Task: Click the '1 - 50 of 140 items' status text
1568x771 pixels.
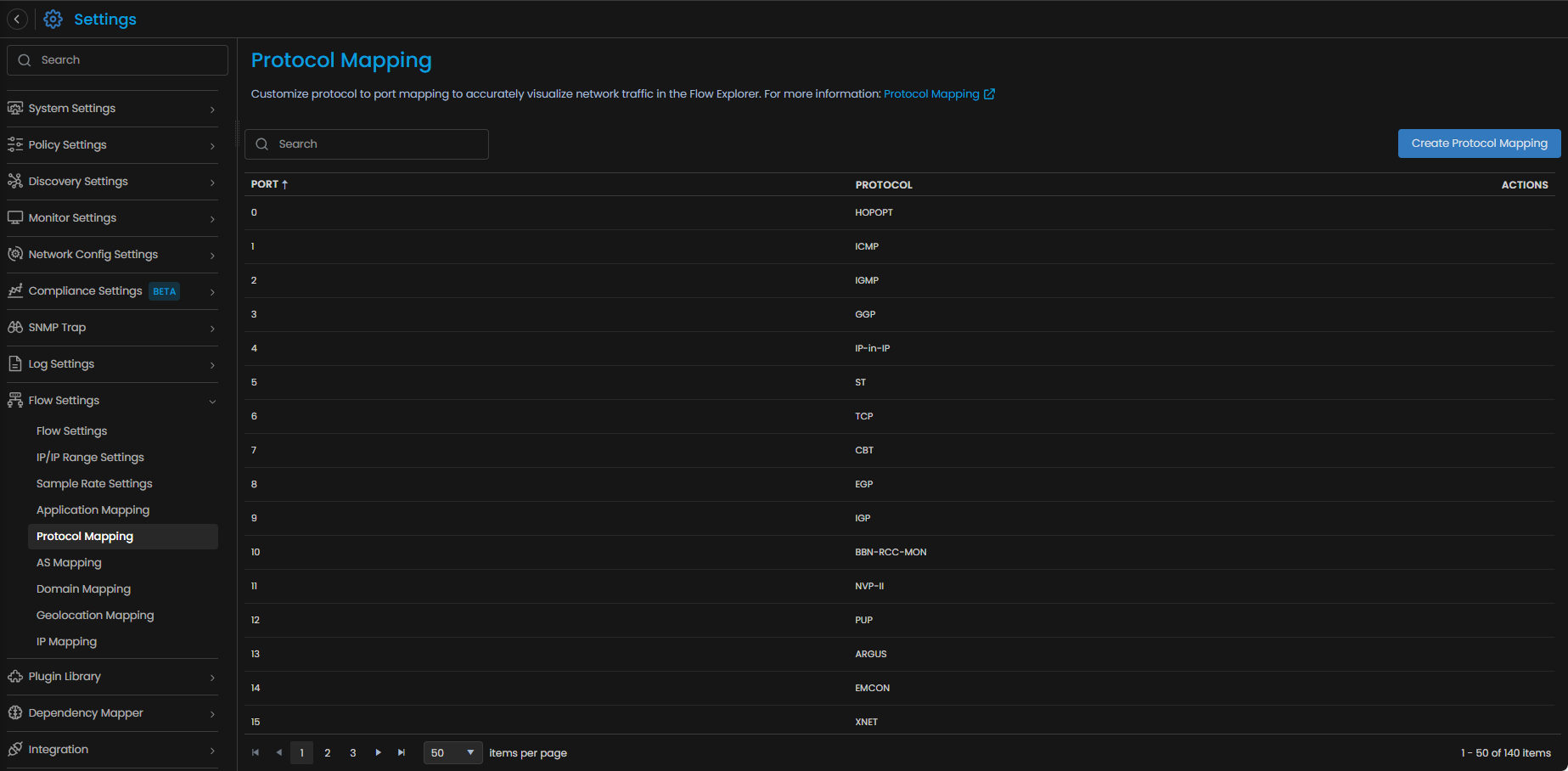Action: pyautogui.click(x=1506, y=752)
